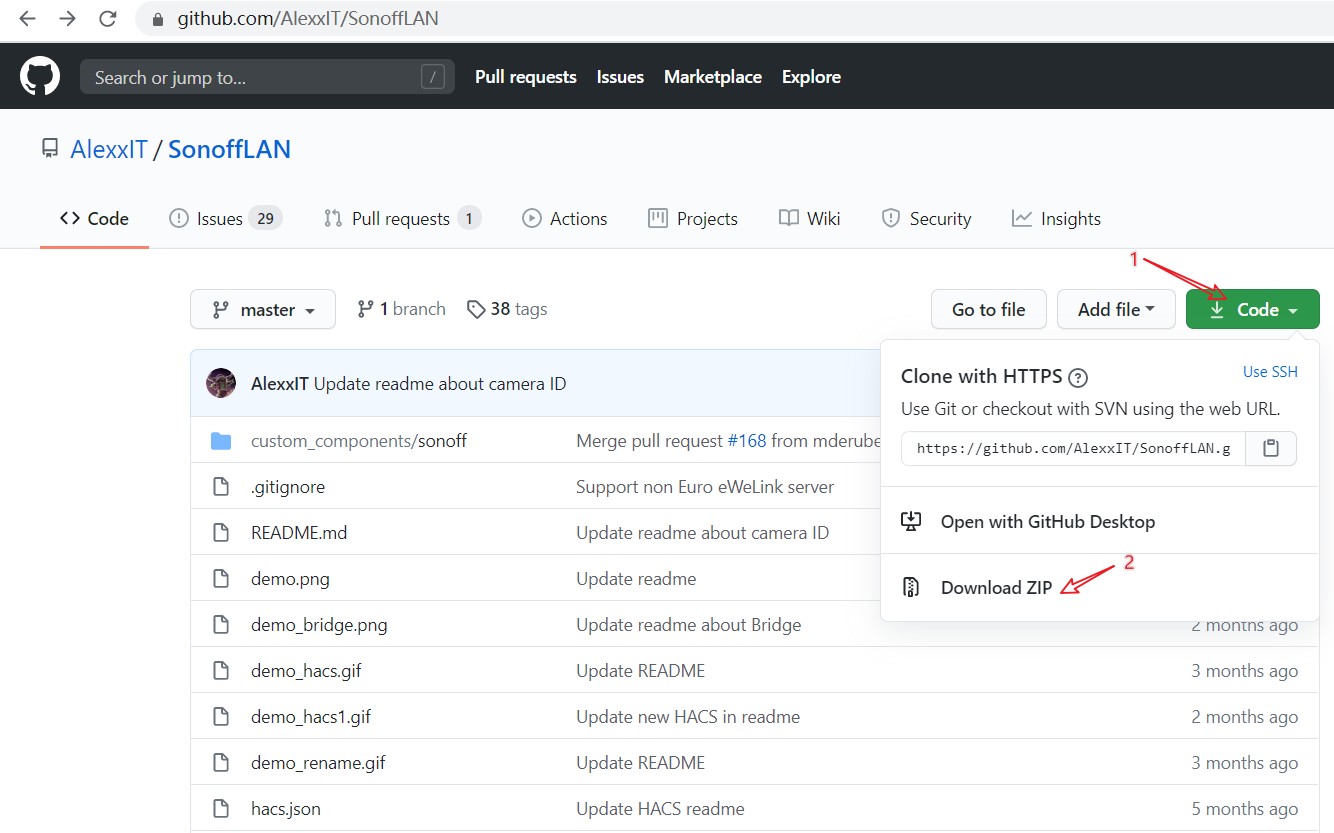
Task: Click the GitHub Octocat logo
Action: click(40, 77)
